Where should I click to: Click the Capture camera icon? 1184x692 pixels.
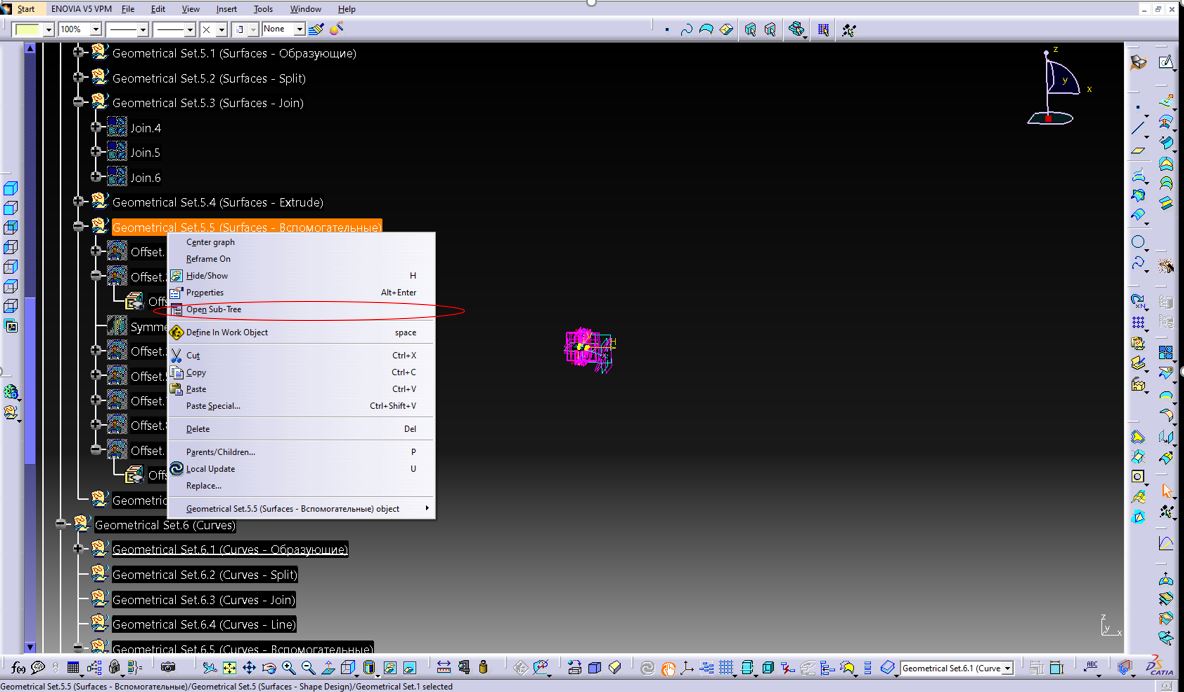click(168, 668)
